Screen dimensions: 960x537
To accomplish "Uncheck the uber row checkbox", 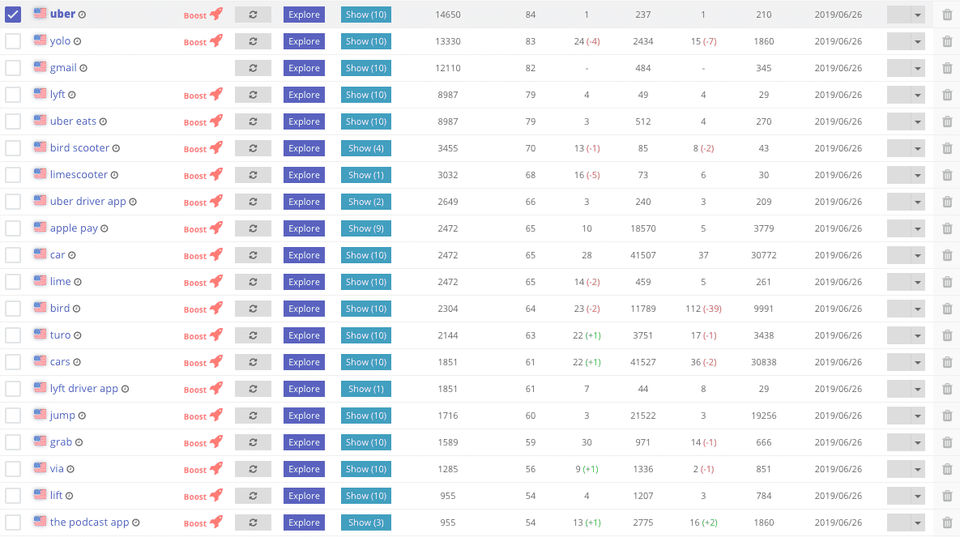I will coord(13,14).
